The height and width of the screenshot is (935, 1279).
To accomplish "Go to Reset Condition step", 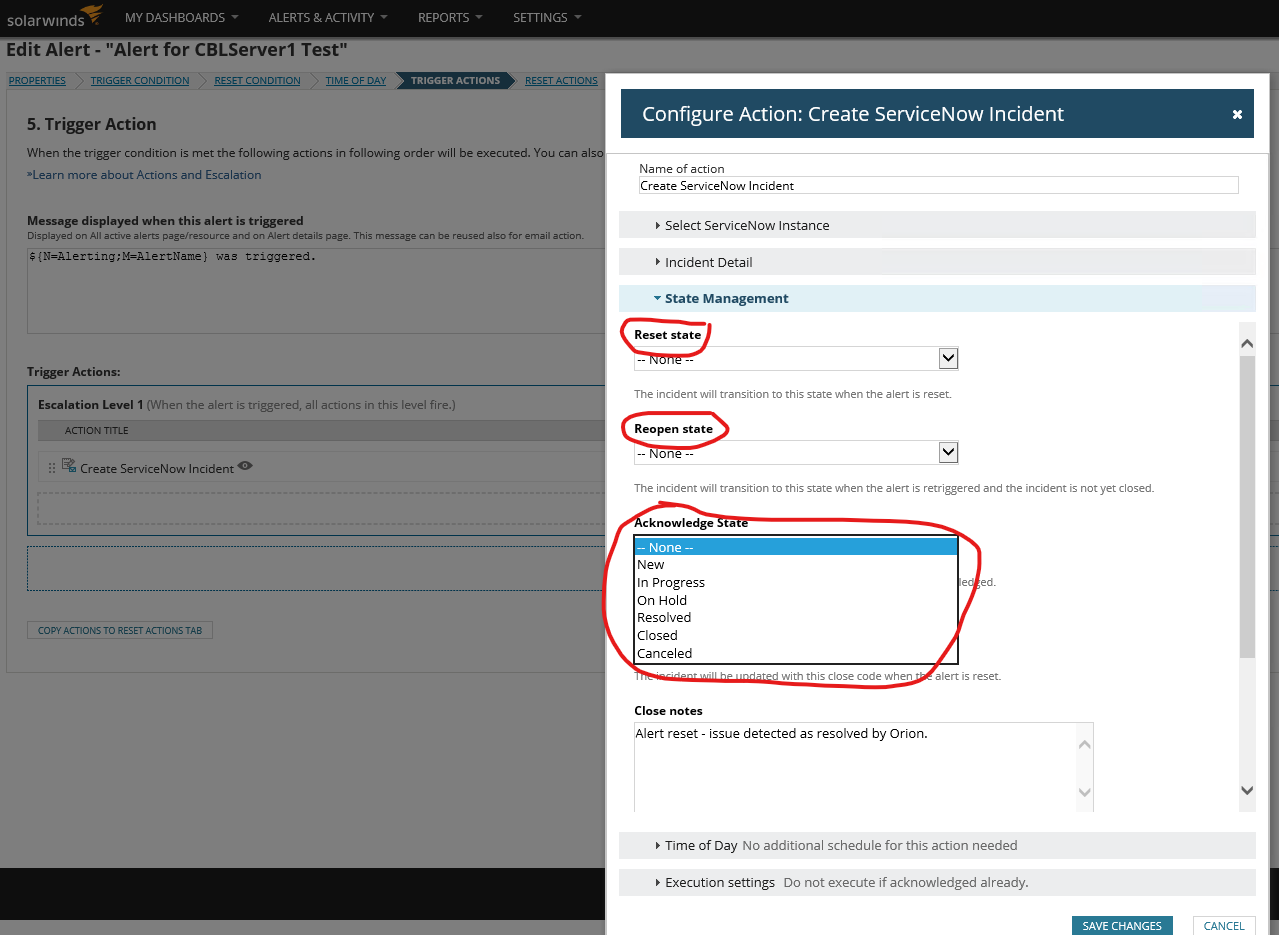I will (x=257, y=81).
